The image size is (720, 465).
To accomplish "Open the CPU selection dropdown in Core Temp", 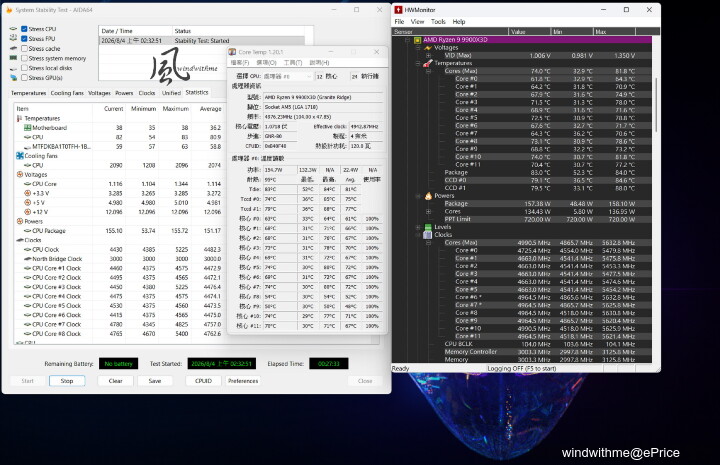I will 288,76.
